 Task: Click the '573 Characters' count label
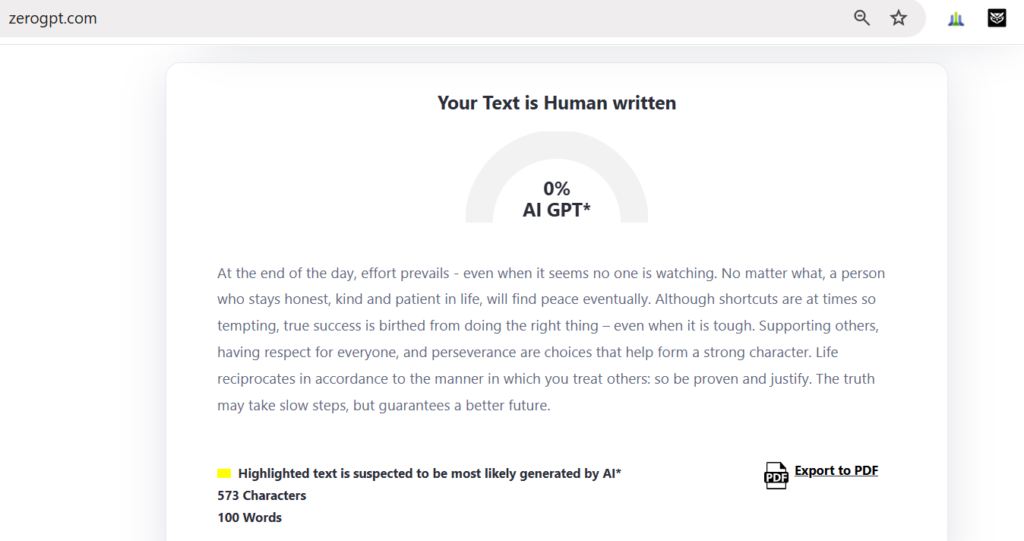[x=262, y=495]
